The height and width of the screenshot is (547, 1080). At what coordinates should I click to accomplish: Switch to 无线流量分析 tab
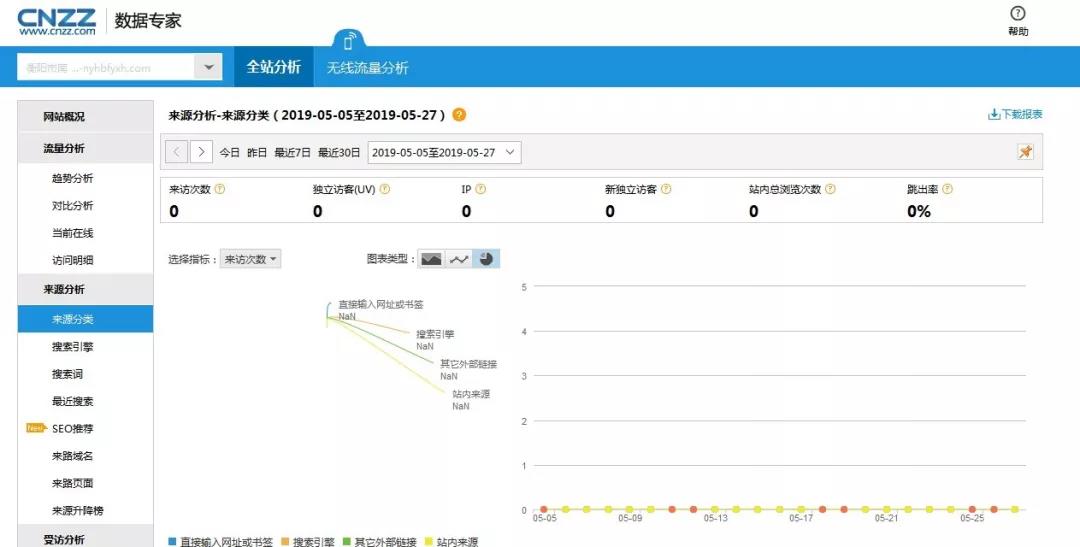click(367, 68)
